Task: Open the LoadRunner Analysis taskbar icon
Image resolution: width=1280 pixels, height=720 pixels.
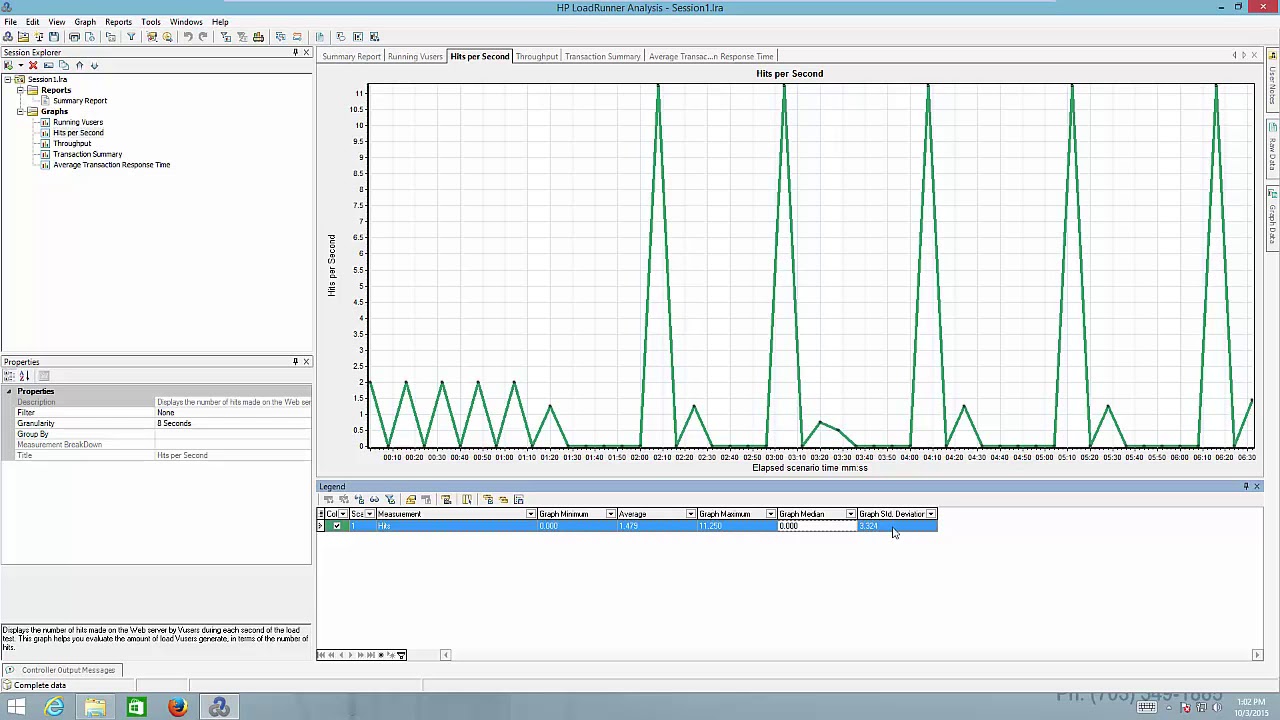Action: coord(219,707)
